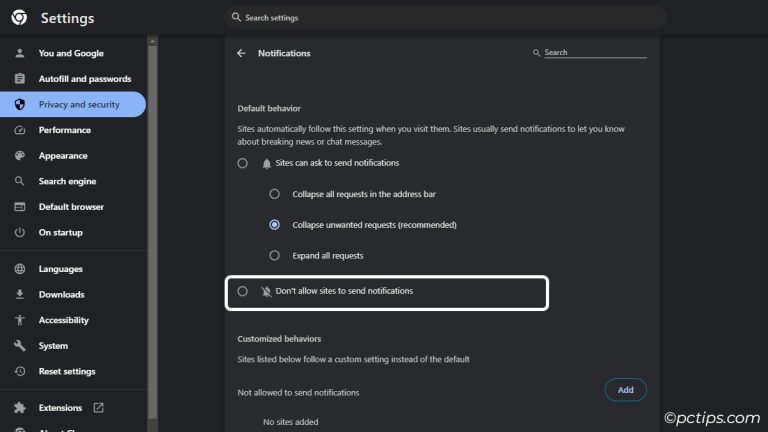Click the clipboard icon for Autofill and passwords
The width and height of the screenshot is (768, 432).
20,78
